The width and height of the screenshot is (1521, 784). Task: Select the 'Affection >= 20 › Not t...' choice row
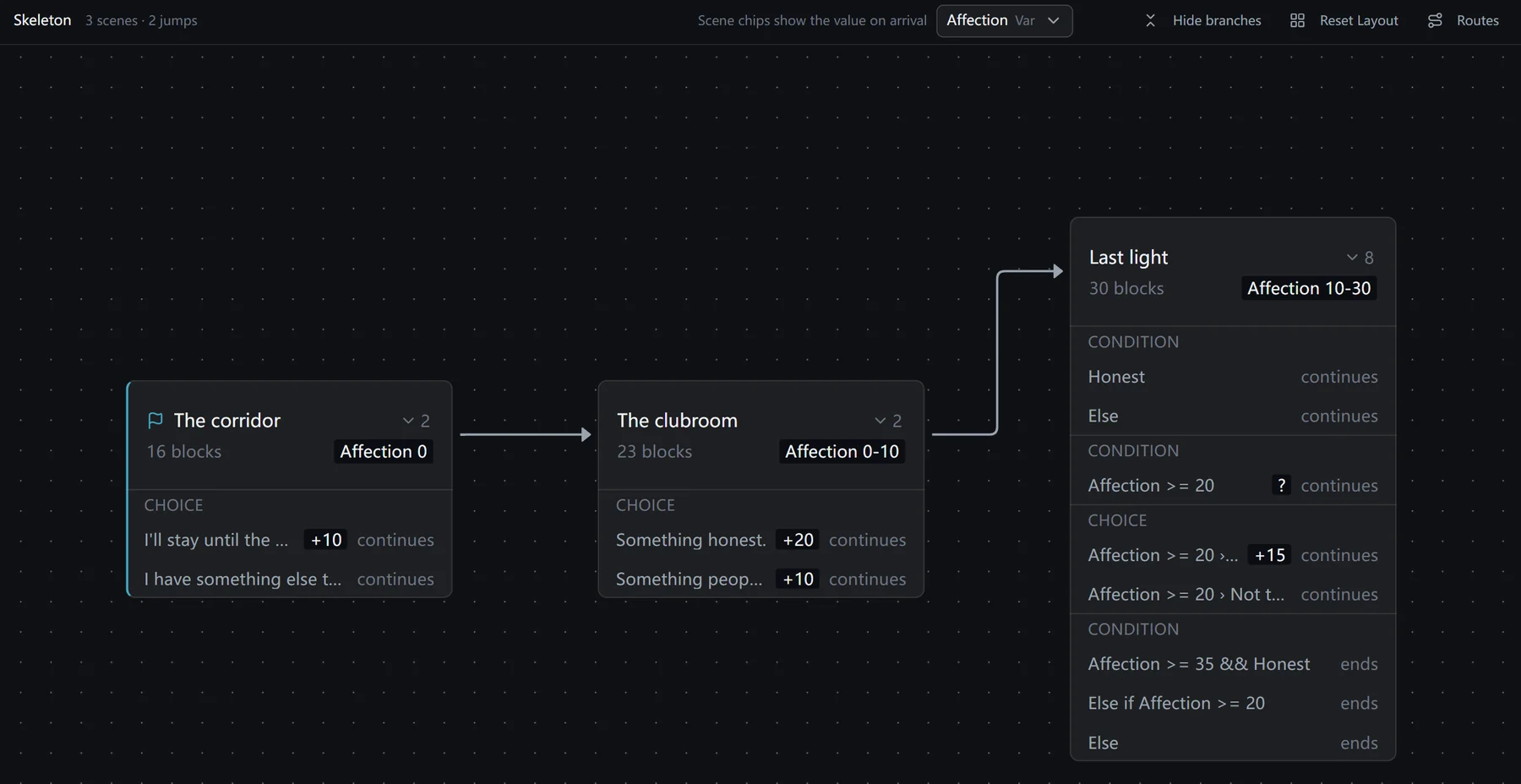1233,594
